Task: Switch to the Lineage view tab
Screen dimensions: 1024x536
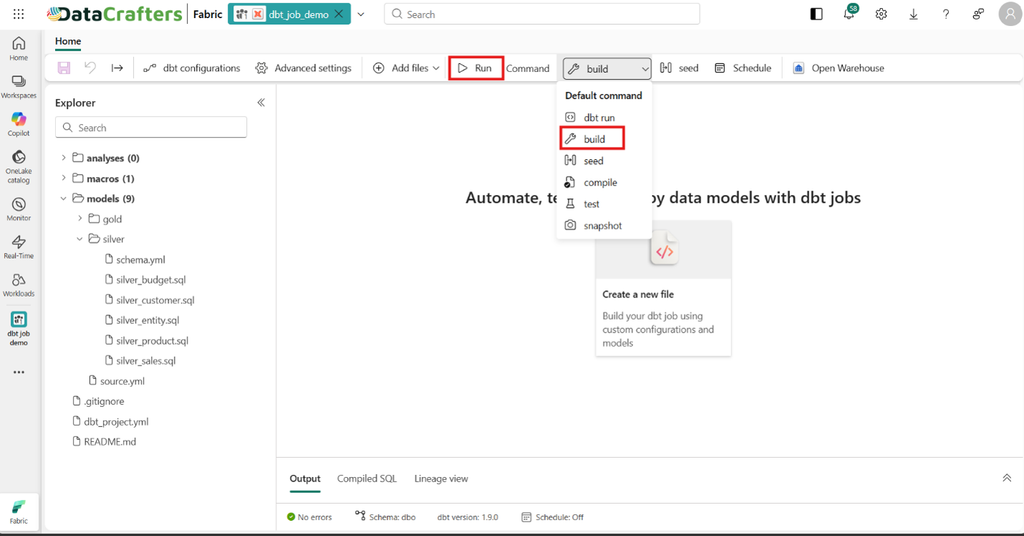Action: 441,479
